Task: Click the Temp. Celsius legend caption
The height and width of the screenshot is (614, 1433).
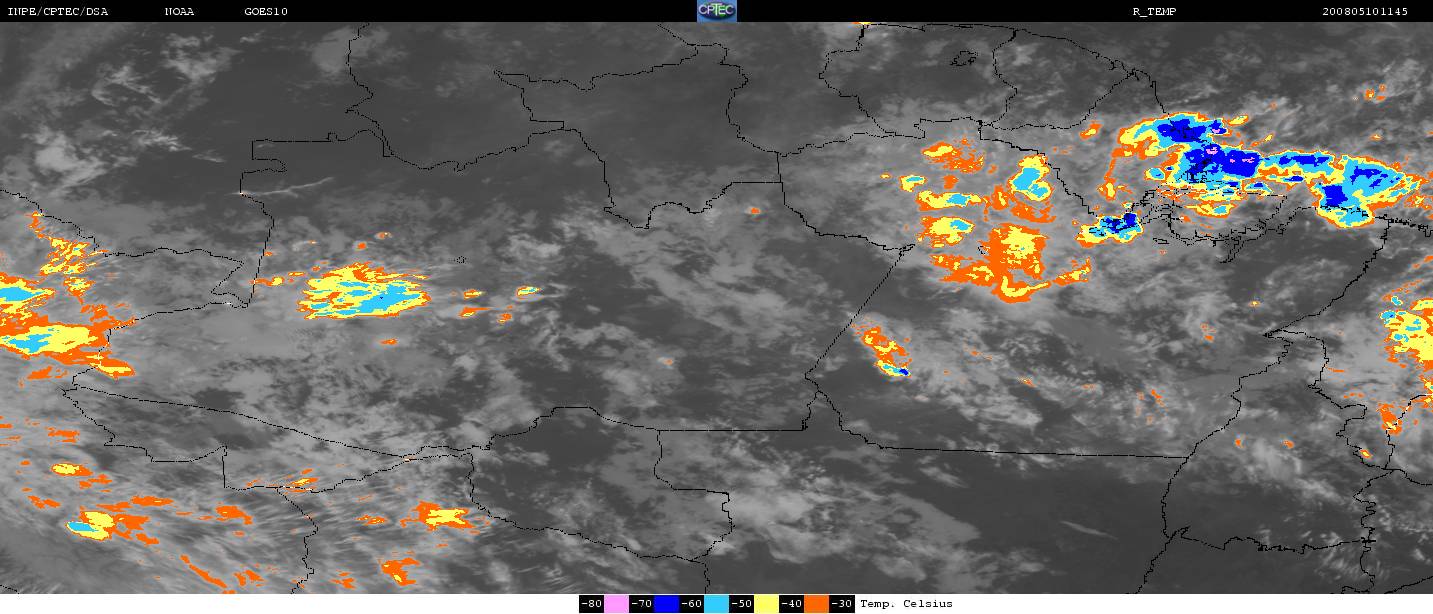Action: click(x=906, y=604)
